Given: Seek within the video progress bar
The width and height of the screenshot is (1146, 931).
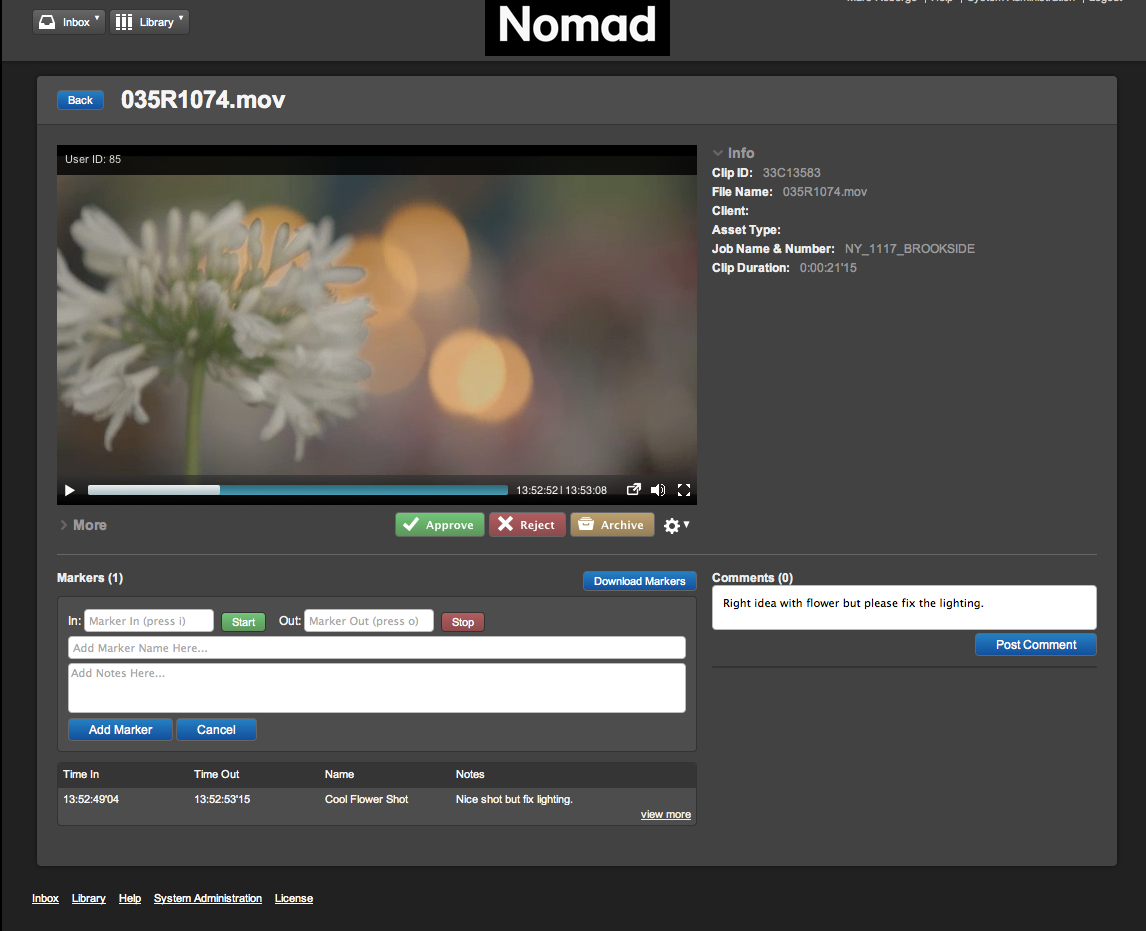Looking at the screenshot, I should (x=298, y=490).
